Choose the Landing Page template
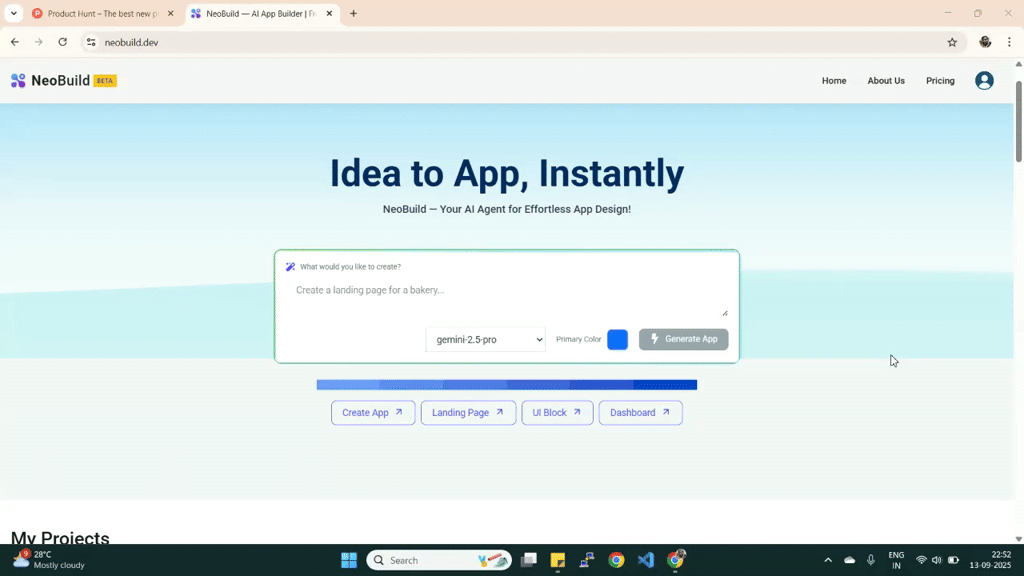The height and width of the screenshot is (576, 1024). 468,413
